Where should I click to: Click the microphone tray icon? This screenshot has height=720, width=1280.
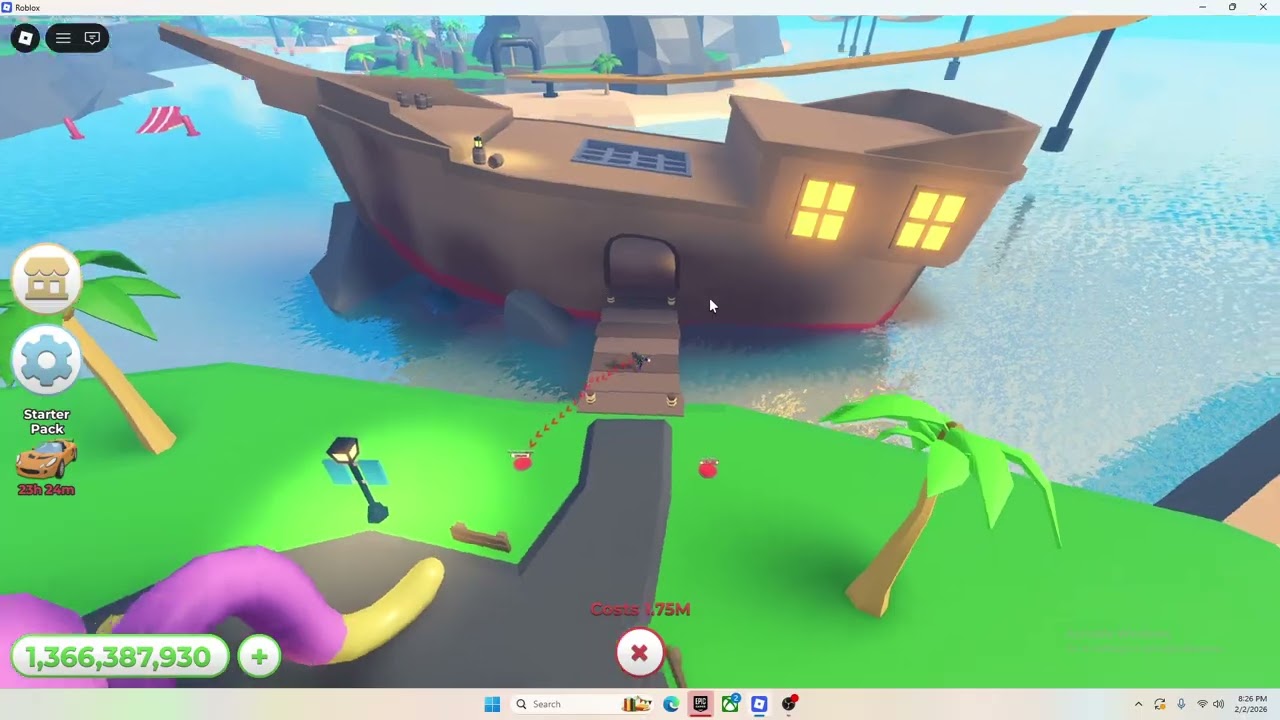pyautogui.click(x=1181, y=704)
